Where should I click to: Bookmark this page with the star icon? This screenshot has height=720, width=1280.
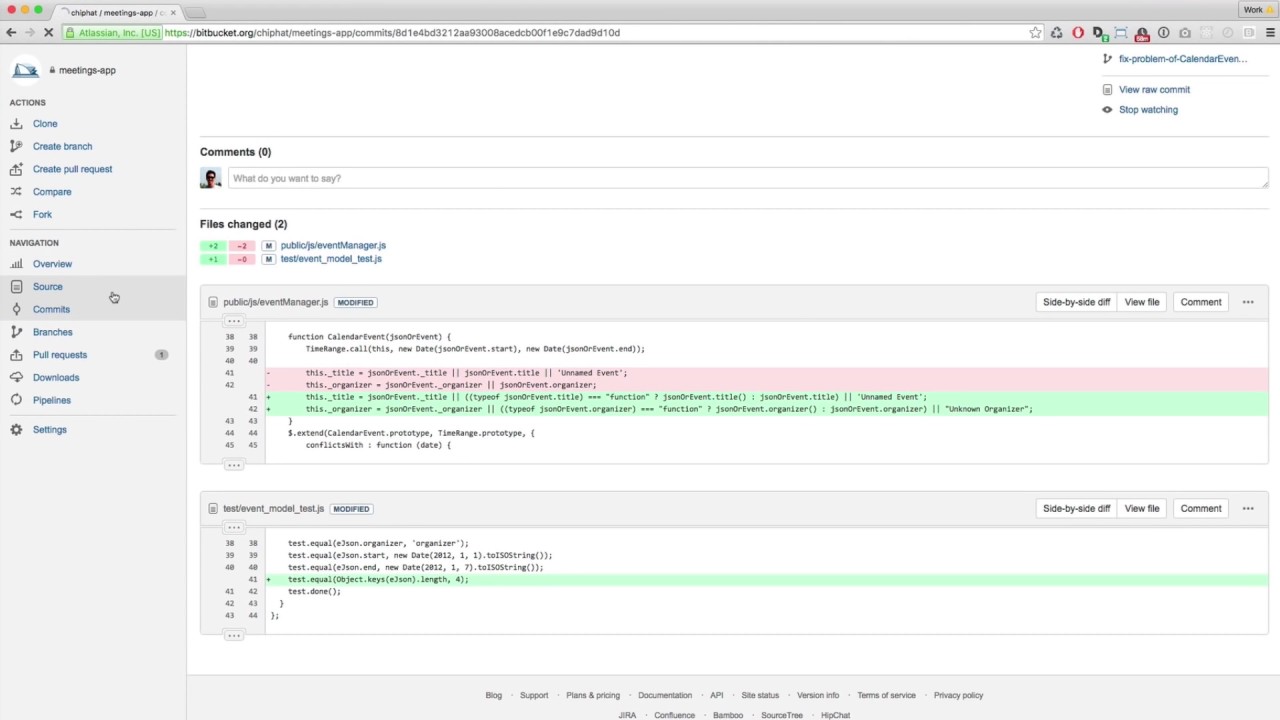tap(1035, 33)
